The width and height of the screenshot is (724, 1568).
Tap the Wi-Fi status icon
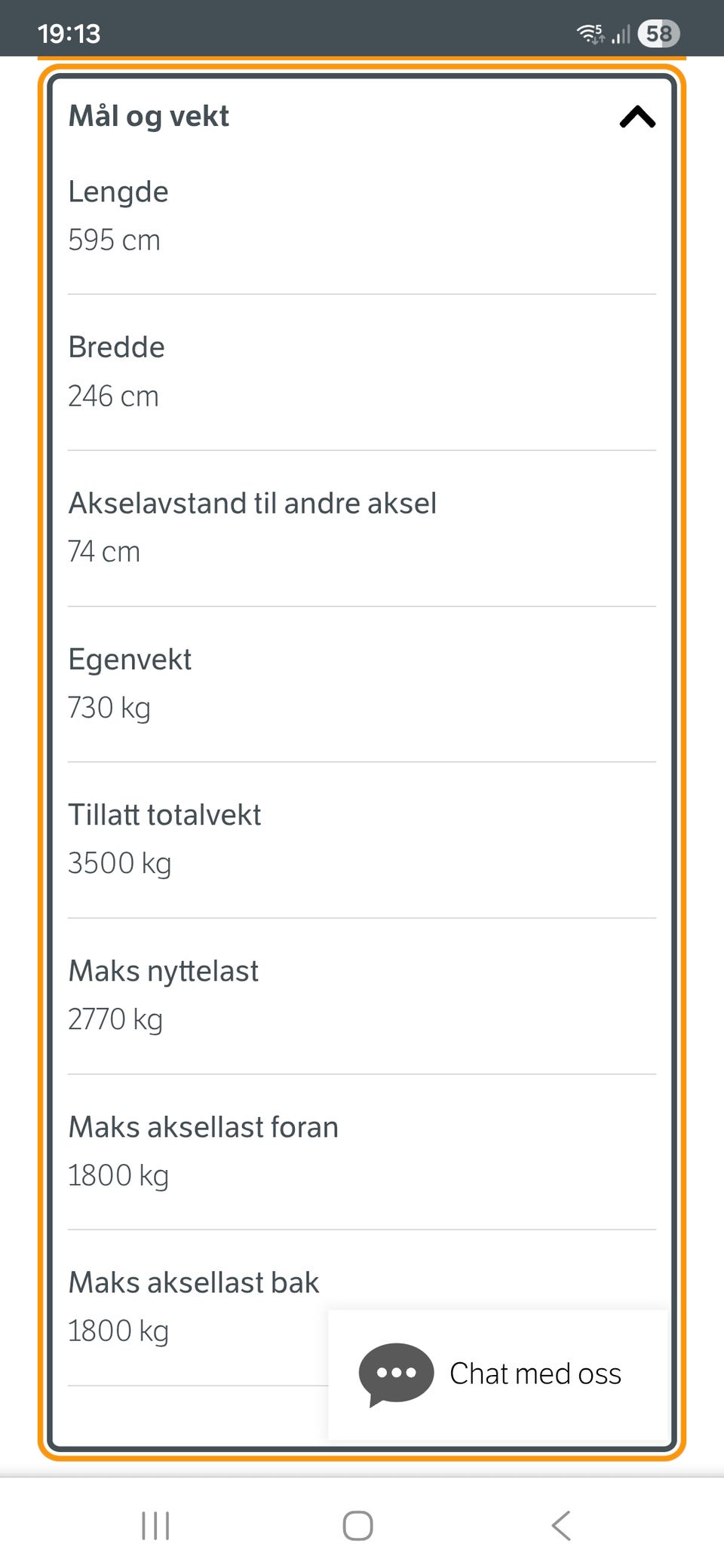(591, 33)
